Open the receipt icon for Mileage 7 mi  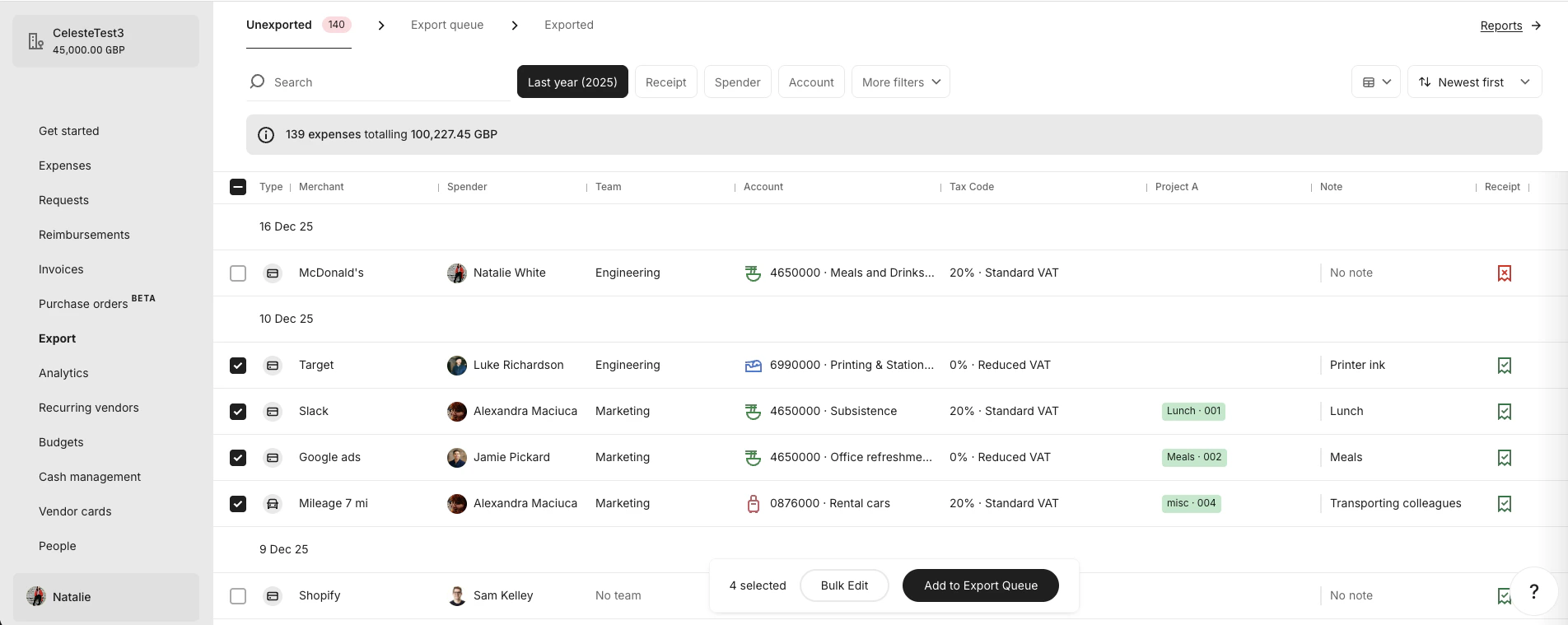[1505, 504]
